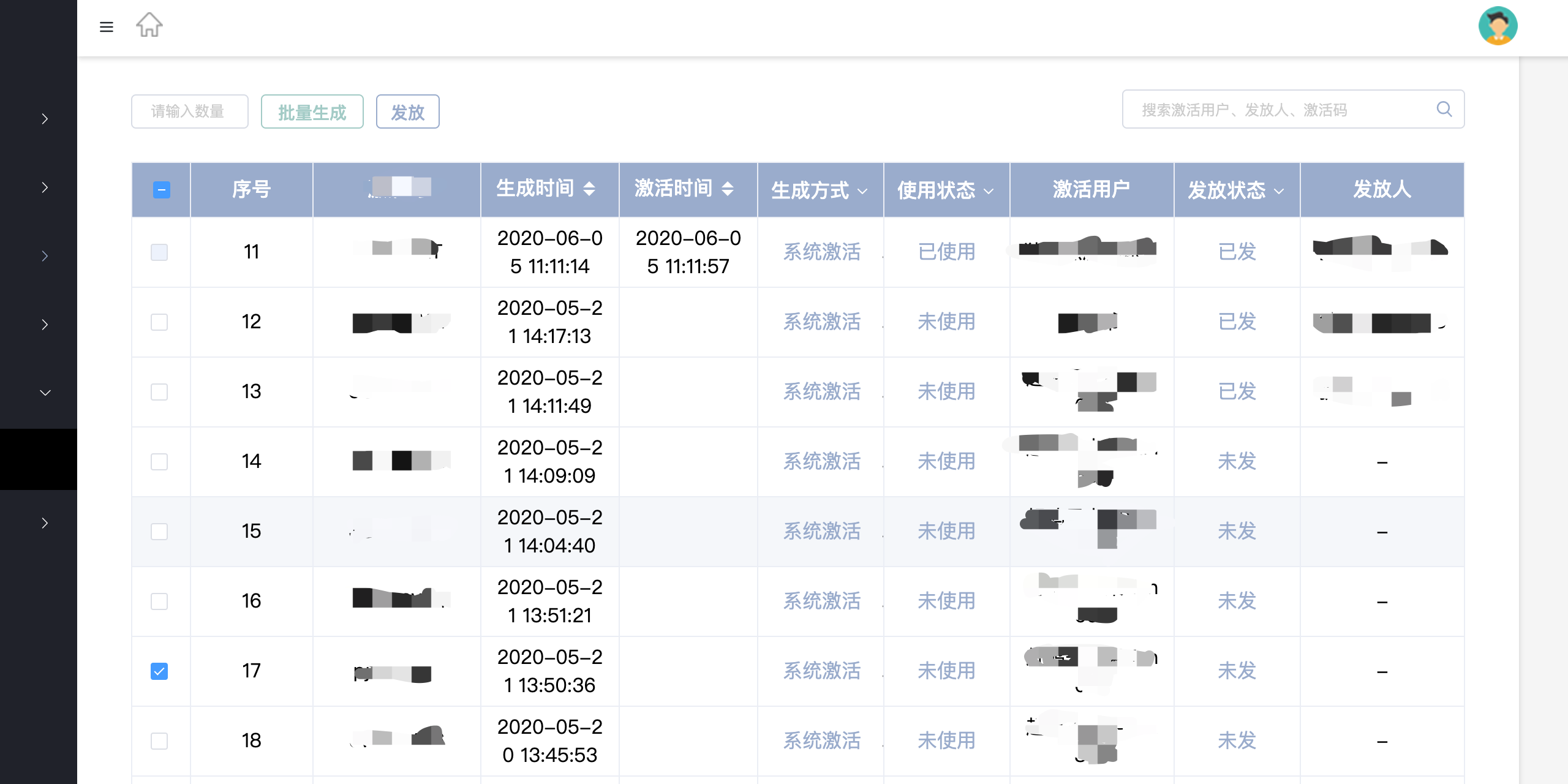
Task: Uncheck the checkbox on row 17
Action: 159,671
